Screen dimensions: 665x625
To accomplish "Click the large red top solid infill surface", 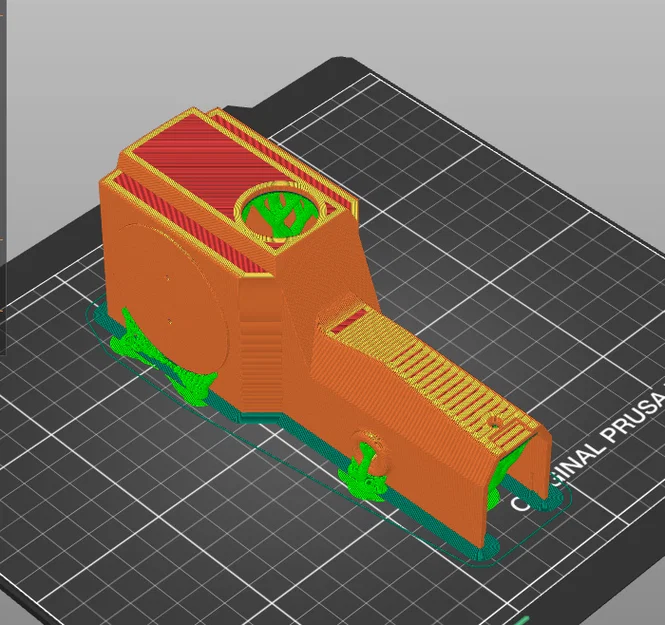I will pyautogui.click(x=212, y=163).
